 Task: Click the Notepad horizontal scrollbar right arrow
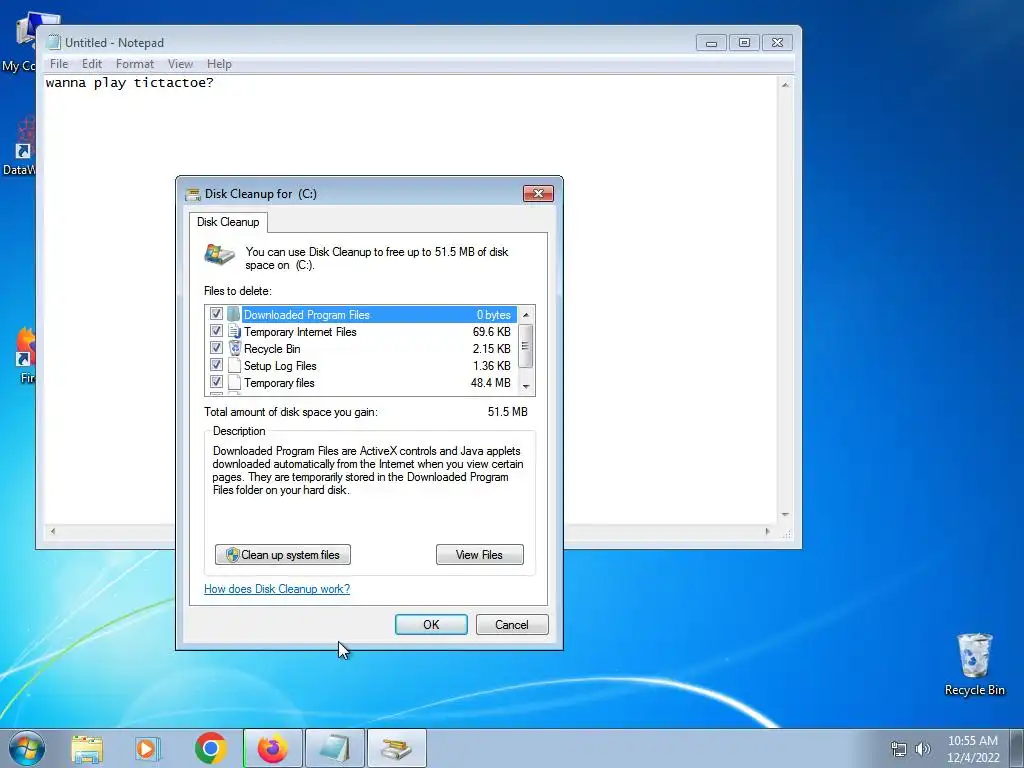[767, 532]
